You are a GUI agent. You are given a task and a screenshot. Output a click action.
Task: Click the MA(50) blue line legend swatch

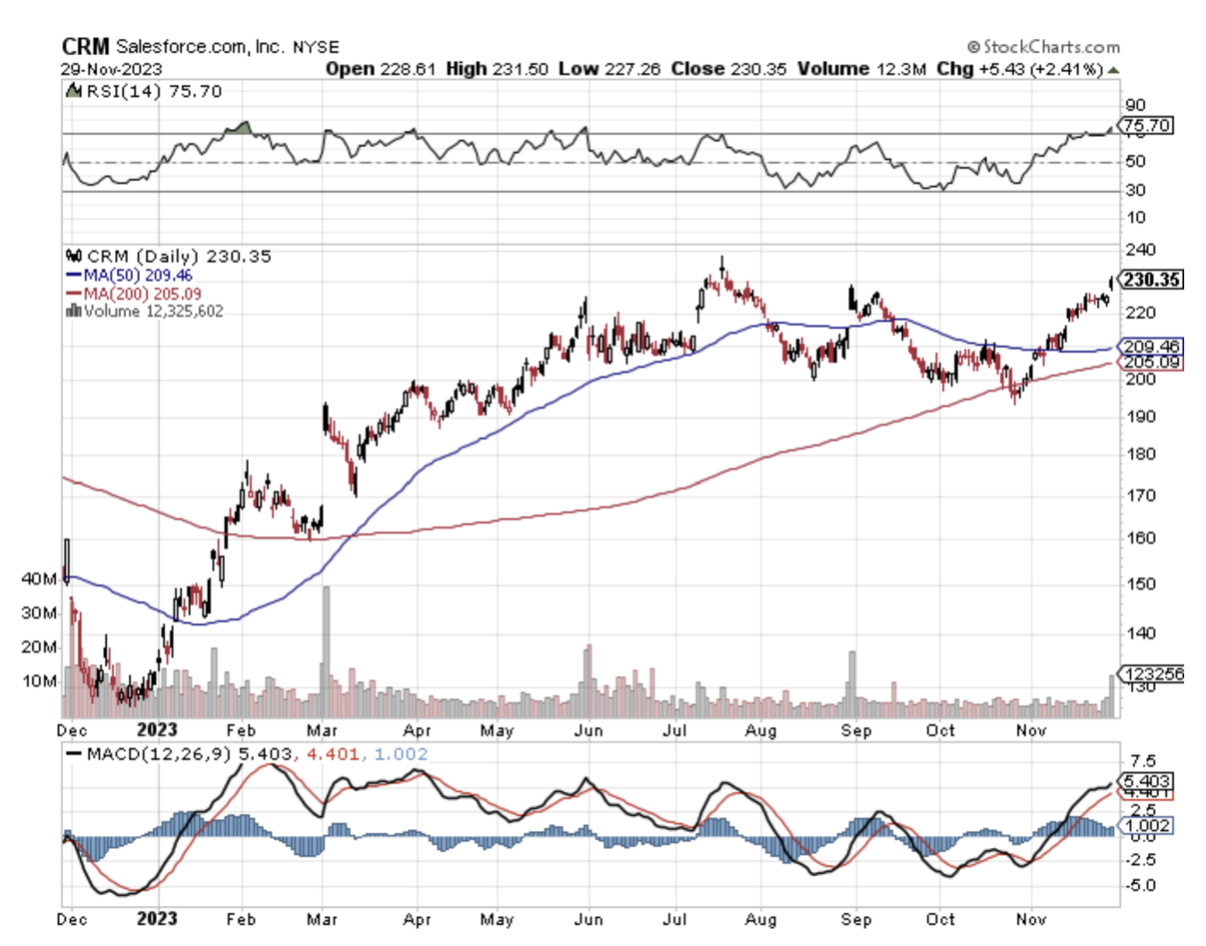tap(73, 275)
